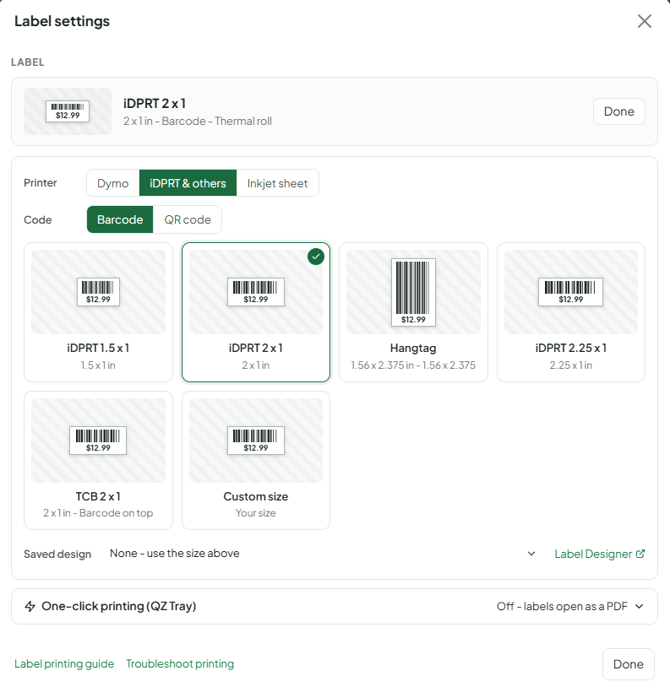Viewport: 670px width, 687px height.
Task: Click the 'Your size' subtitle text
Action: 256,513
